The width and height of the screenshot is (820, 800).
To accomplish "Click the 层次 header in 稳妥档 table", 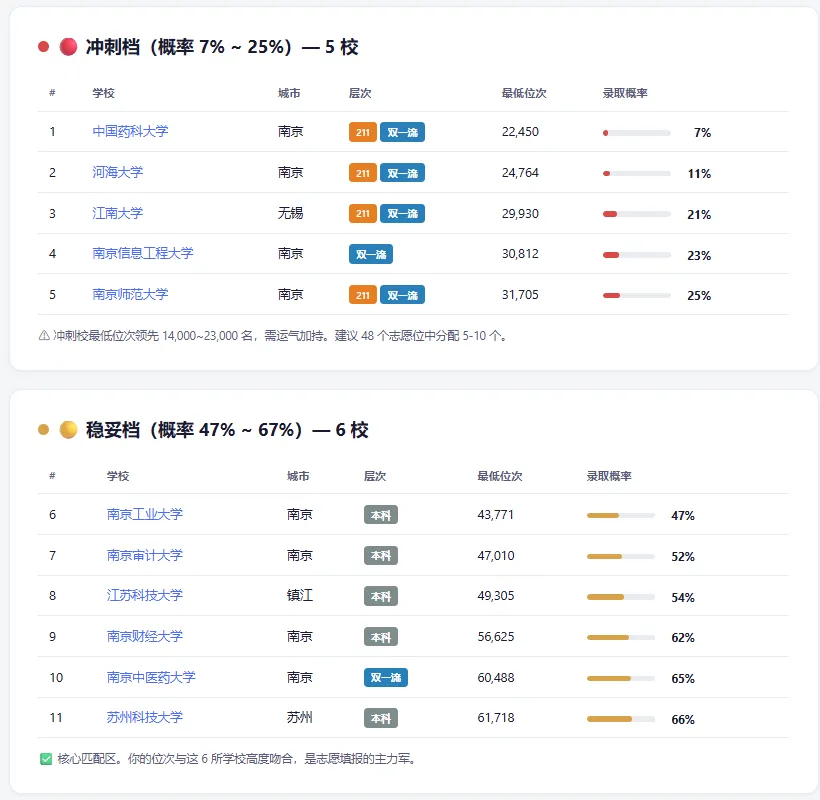I will (x=375, y=476).
